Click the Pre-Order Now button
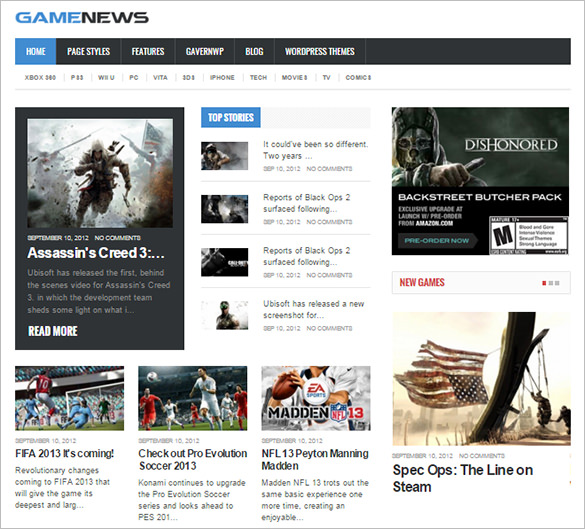The width and height of the screenshot is (585, 529). (x=438, y=241)
